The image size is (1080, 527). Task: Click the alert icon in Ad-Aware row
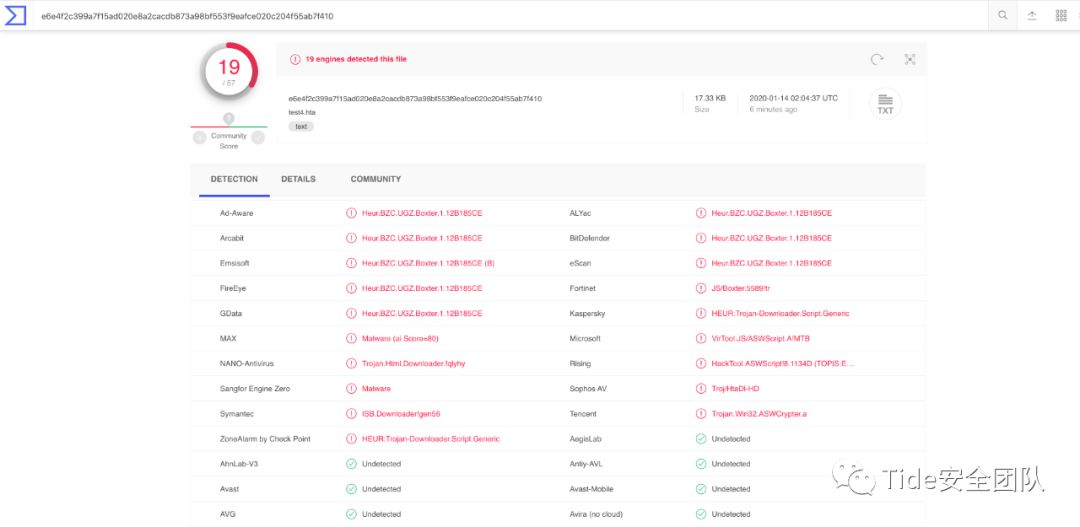pos(351,213)
